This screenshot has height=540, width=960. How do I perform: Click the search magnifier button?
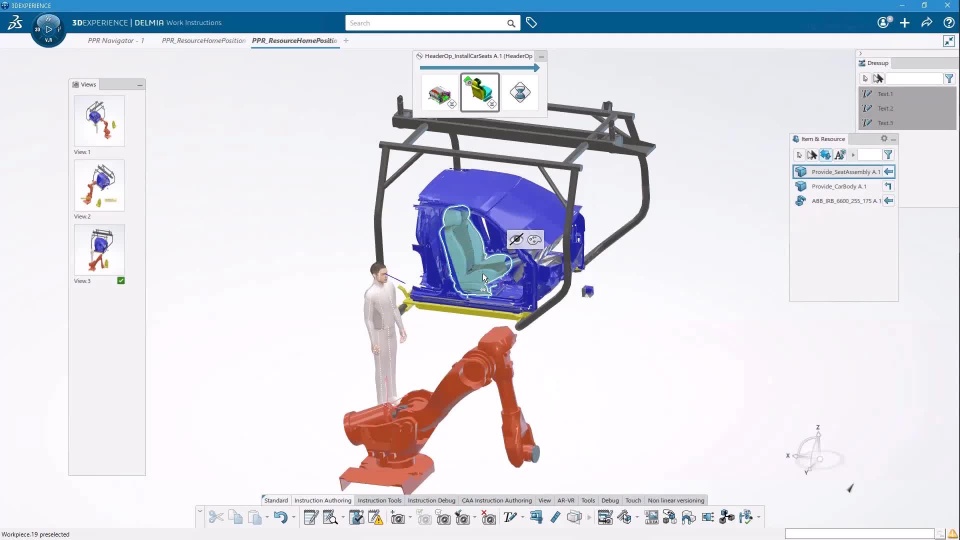[511, 23]
